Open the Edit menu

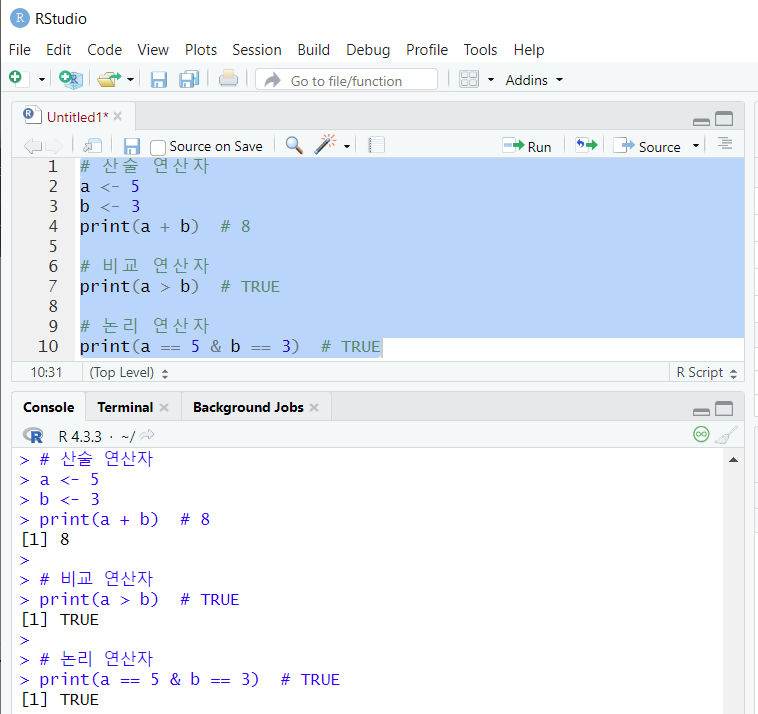[x=58, y=50]
